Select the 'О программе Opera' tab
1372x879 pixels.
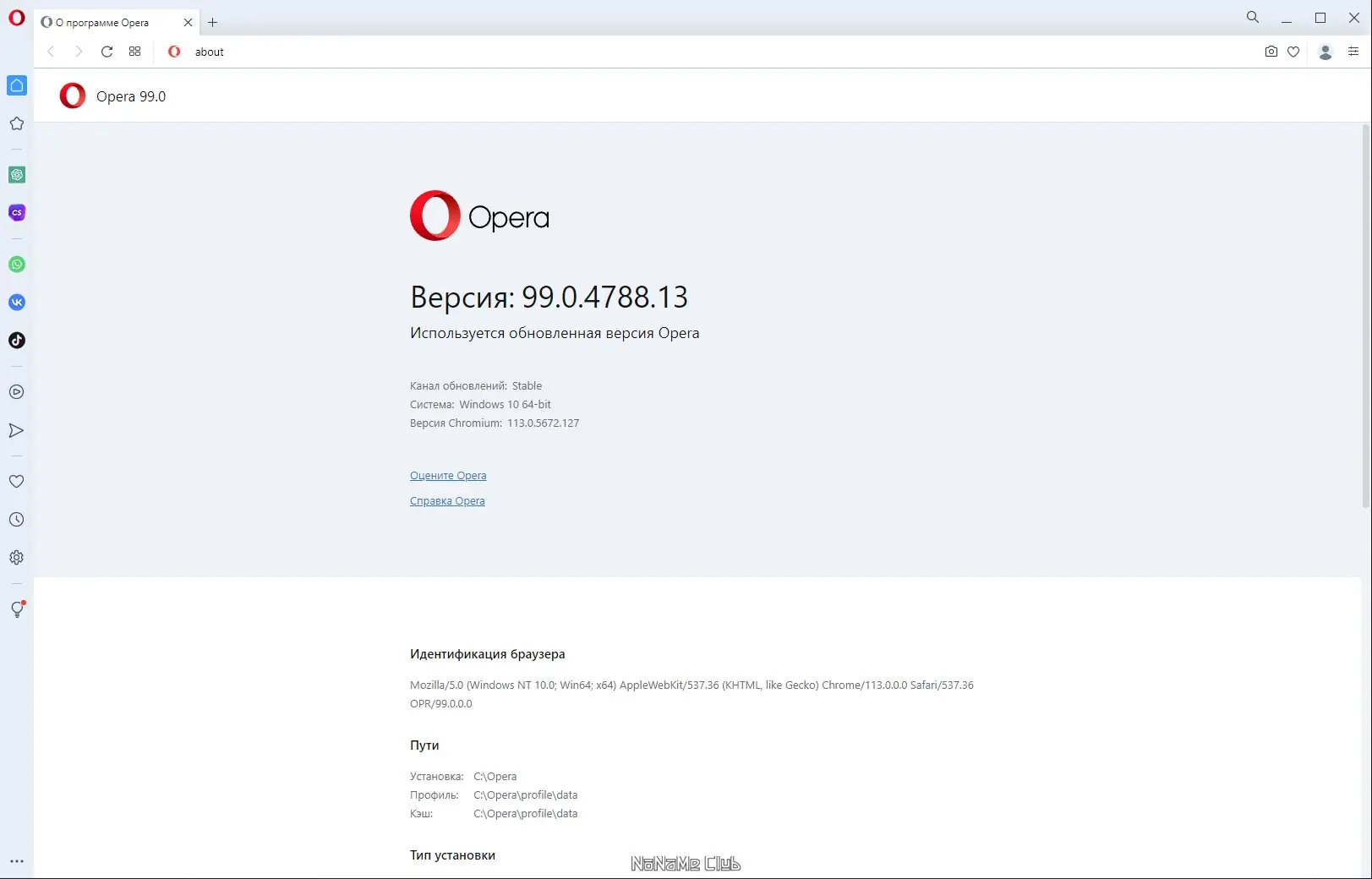pos(118,23)
